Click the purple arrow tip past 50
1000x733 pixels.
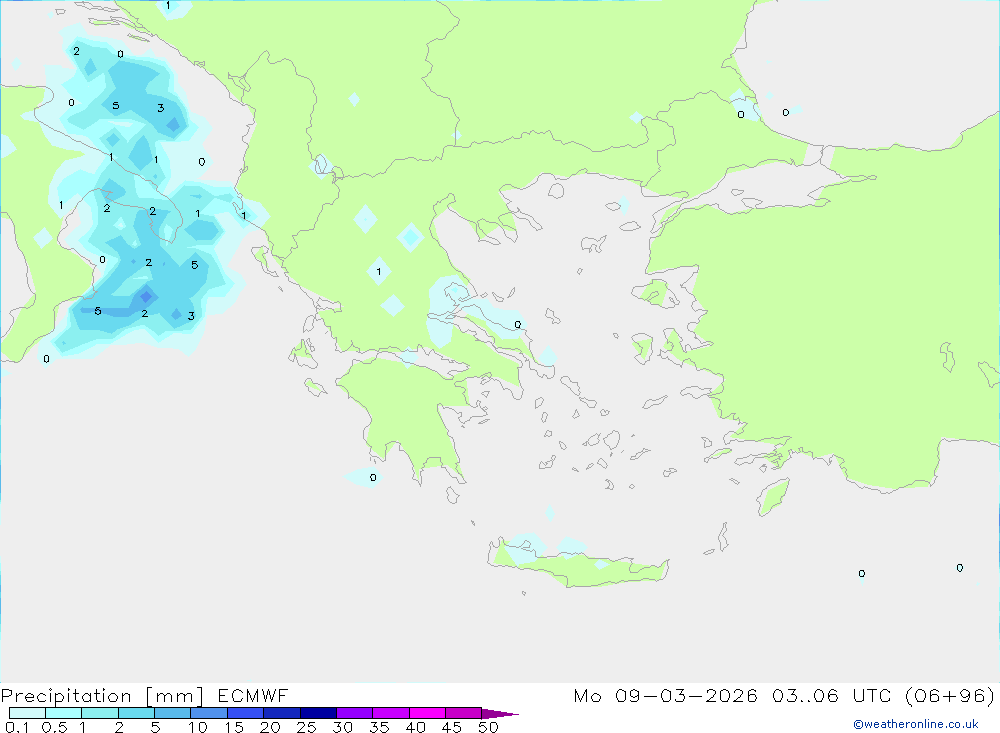tap(500, 714)
